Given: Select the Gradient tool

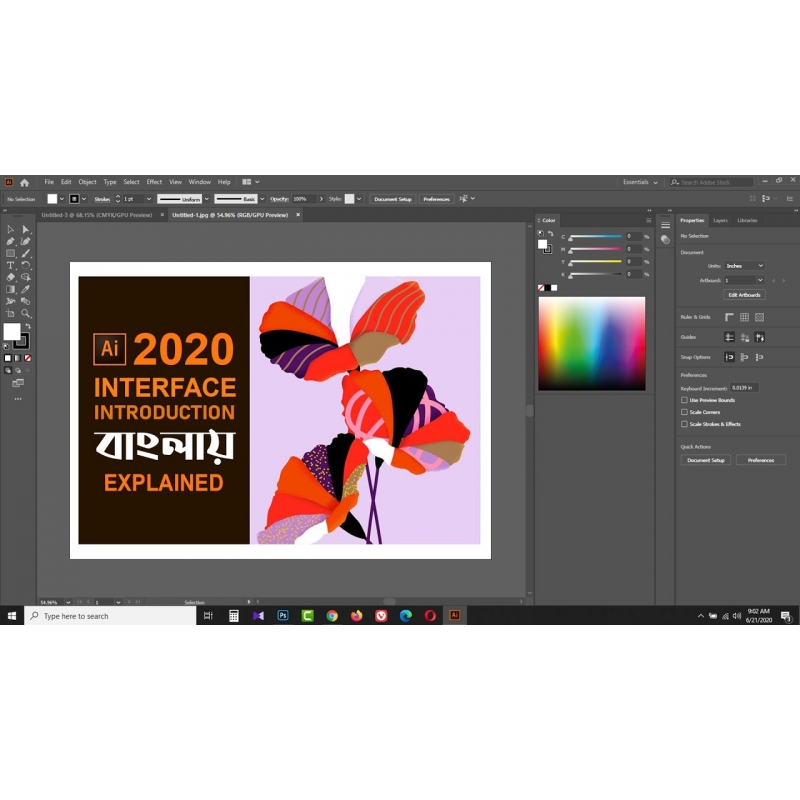Looking at the screenshot, I should click(10, 289).
